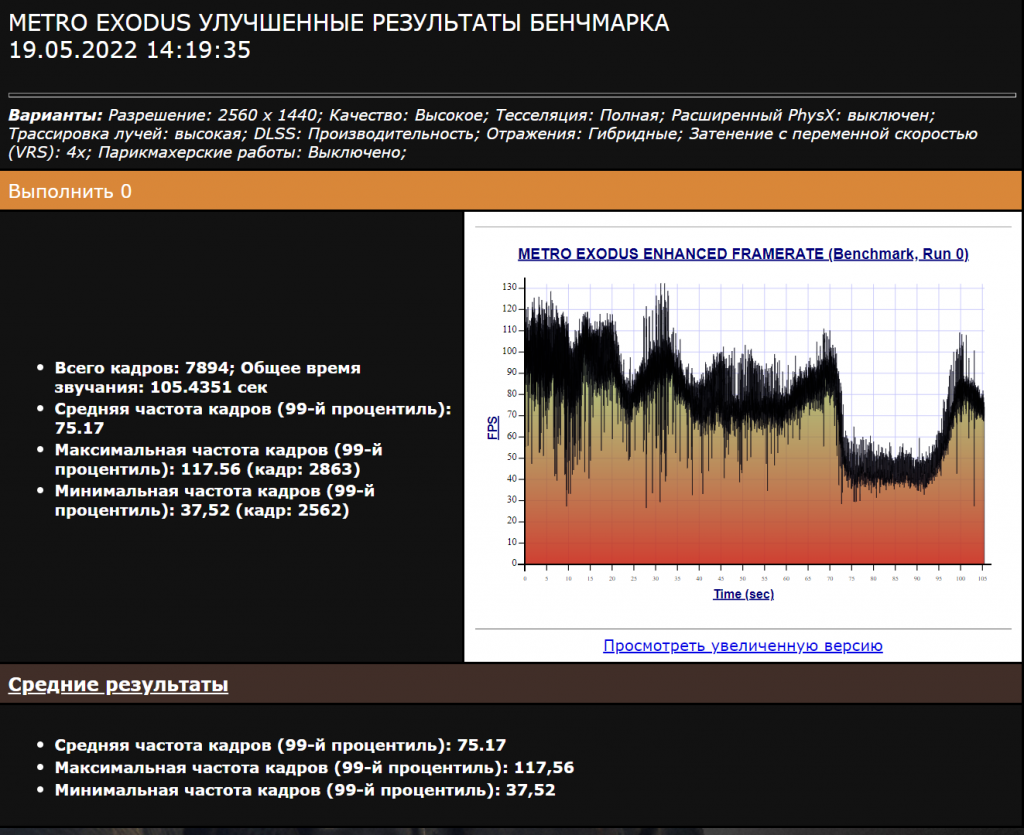Click 'Средняя частота кадров' item in Run 0
Viewport: 1024px width, 835px height.
coord(253,418)
